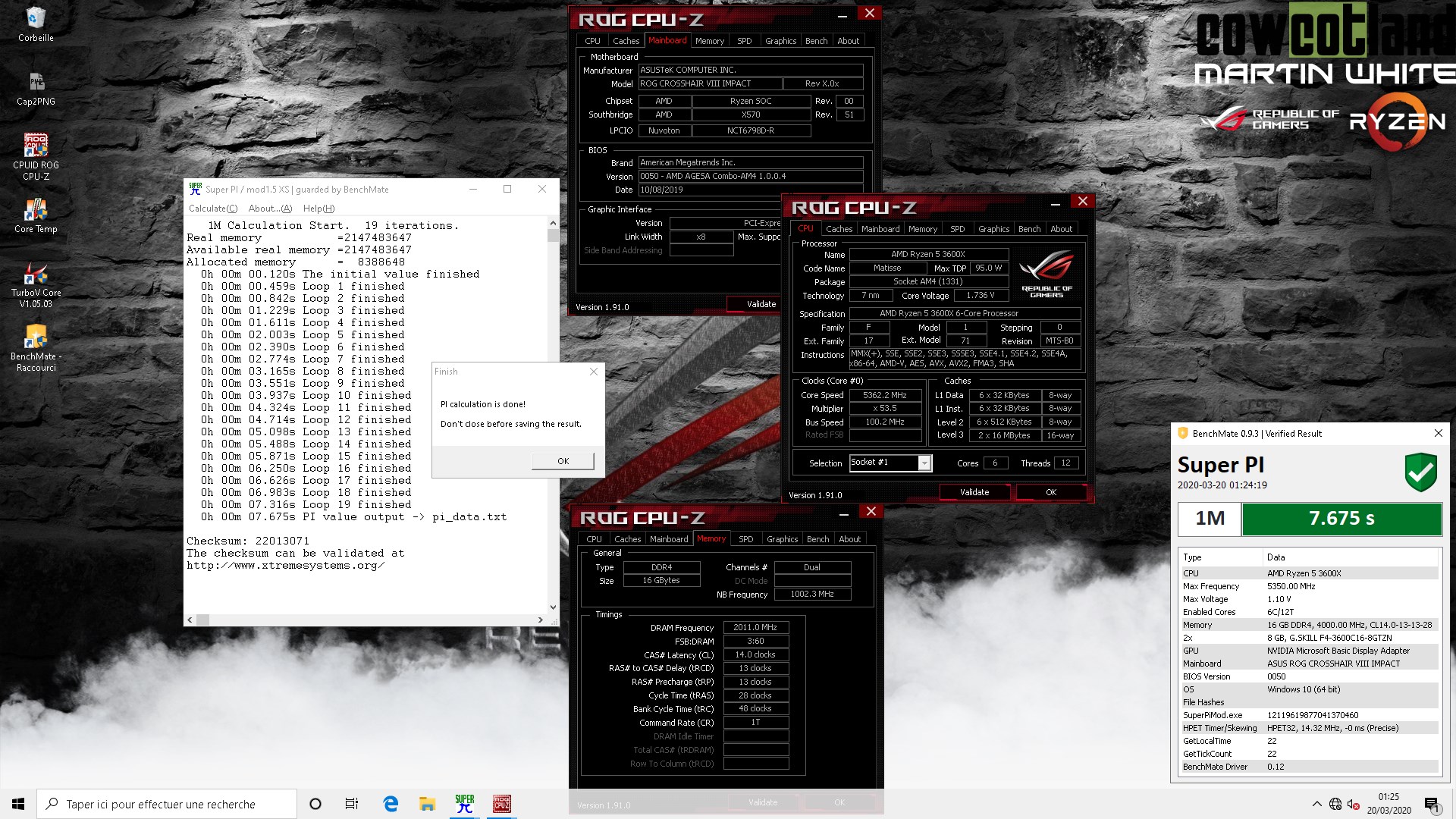This screenshot has width=1456, height=819.
Task: Open Bench tab in CPU-Z Mainboard window
Action: click(816, 41)
